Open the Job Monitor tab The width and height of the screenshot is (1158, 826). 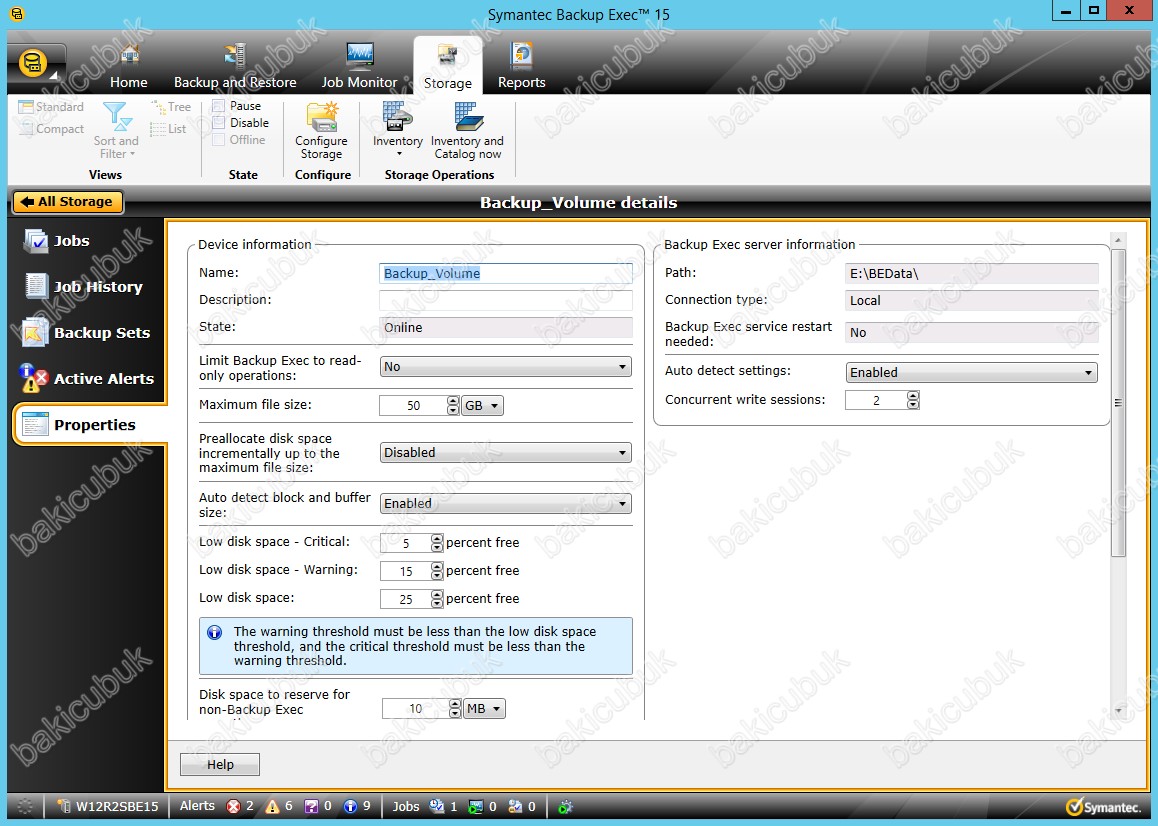tap(359, 67)
